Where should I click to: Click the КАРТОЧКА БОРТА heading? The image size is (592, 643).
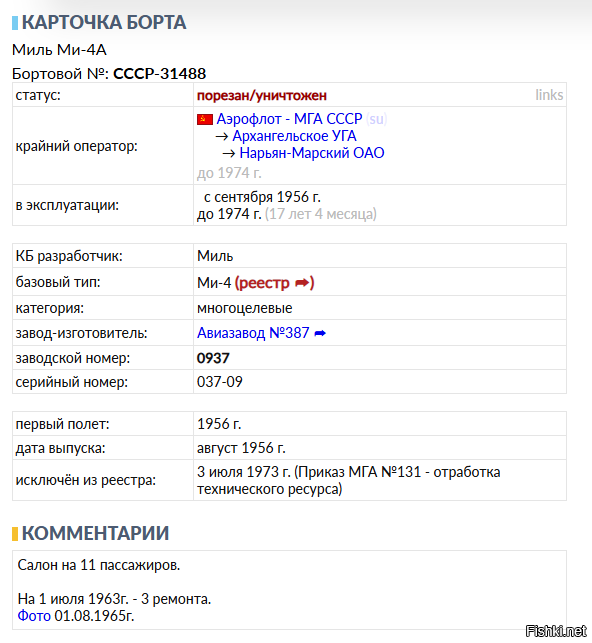click(x=104, y=23)
